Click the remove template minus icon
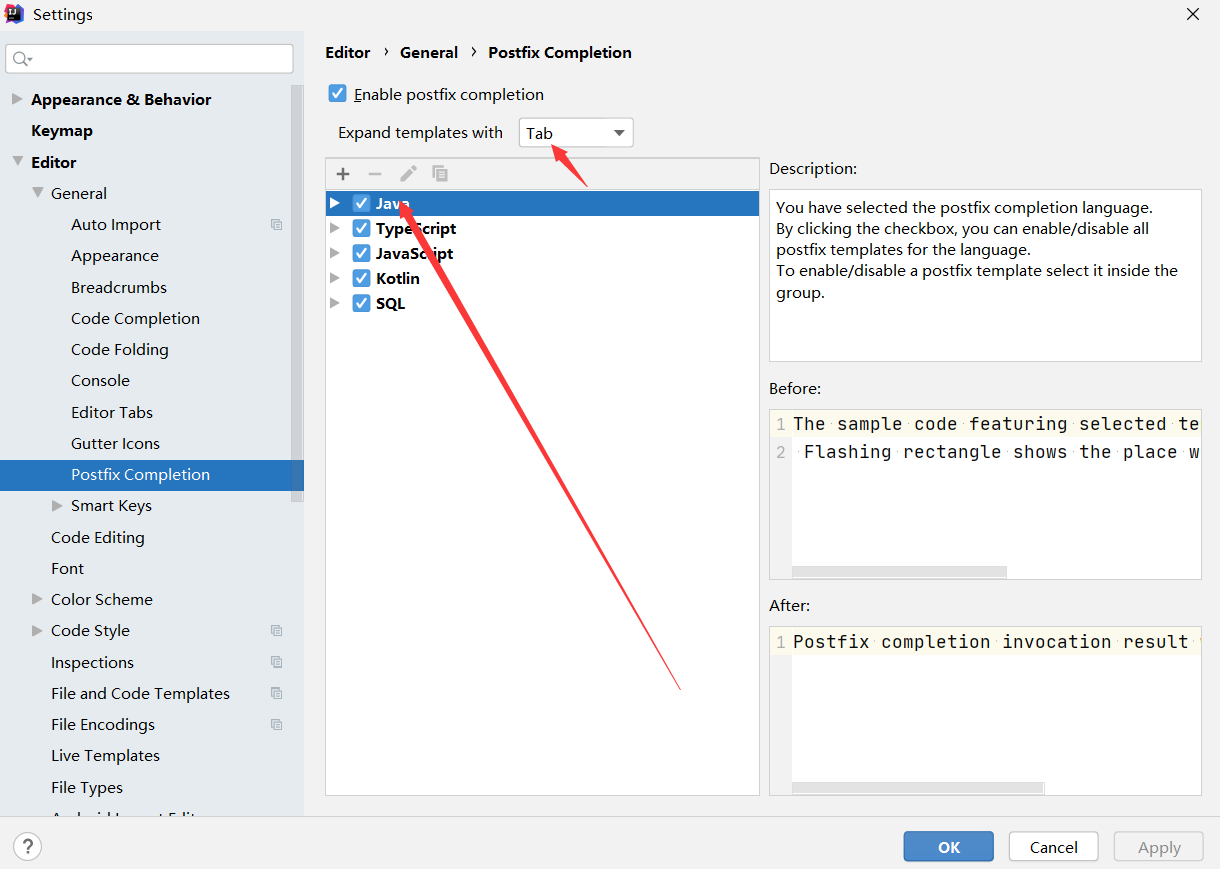 point(375,174)
